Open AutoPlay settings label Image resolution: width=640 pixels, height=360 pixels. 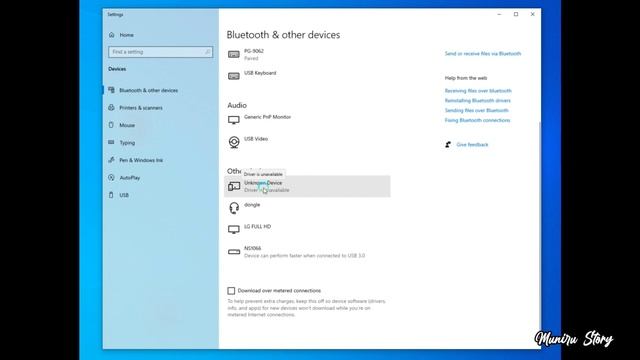pyautogui.click(x=130, y=178)
